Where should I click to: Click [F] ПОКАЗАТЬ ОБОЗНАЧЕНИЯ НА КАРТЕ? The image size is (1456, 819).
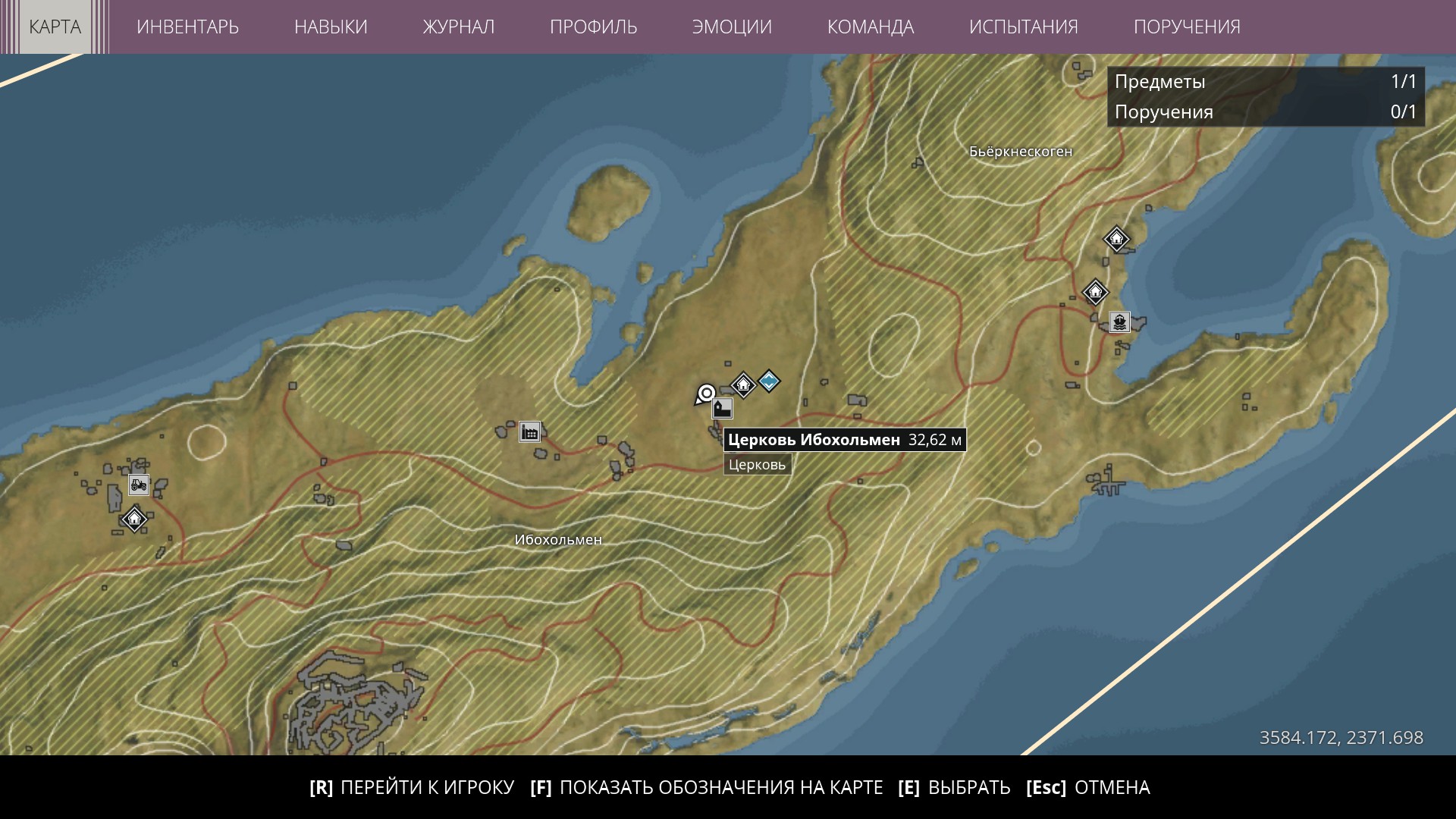click(707, 787)
